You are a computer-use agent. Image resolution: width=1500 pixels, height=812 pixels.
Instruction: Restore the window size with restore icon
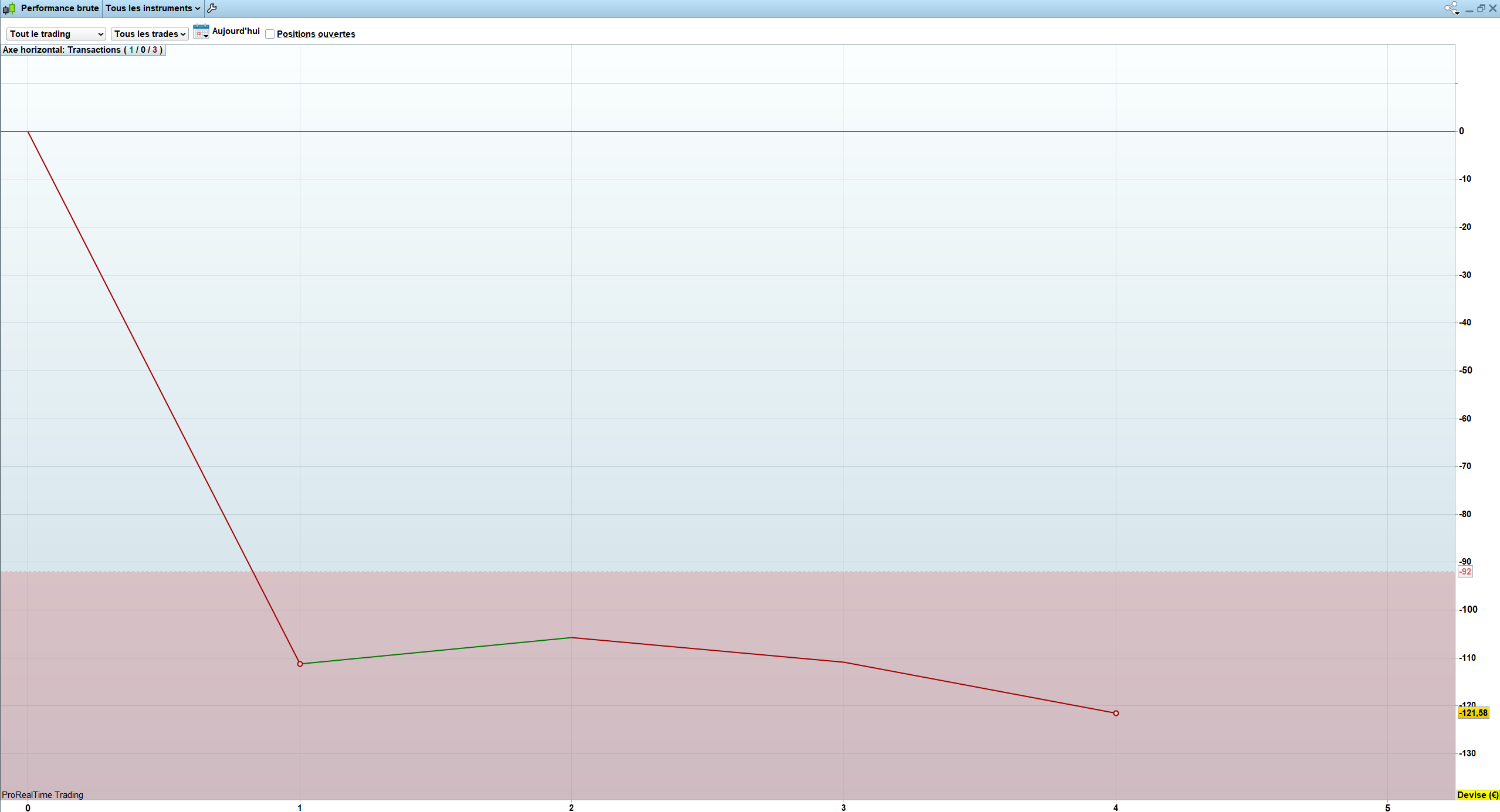pyautogui.click(x=1481, y=8)
